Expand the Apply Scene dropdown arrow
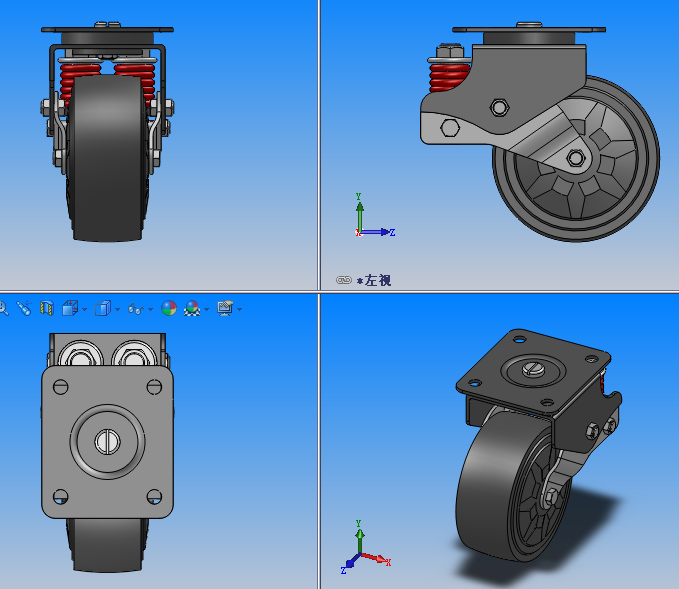679x589 pixels. click(207, 309)
